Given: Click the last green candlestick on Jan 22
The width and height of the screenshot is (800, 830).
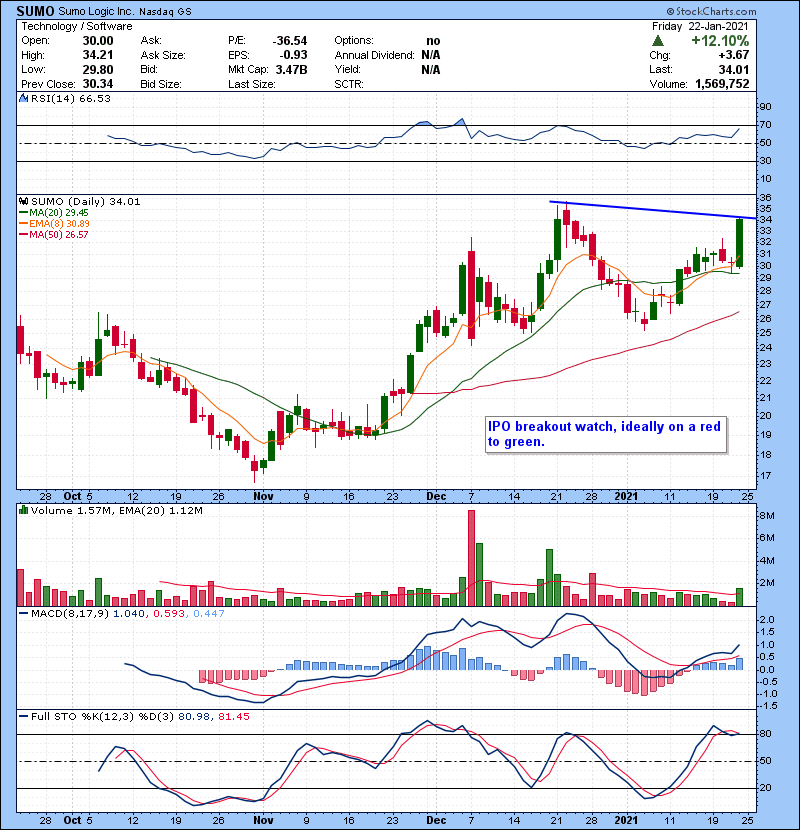Looking at the screenshot, I should [x=740, y=242].
